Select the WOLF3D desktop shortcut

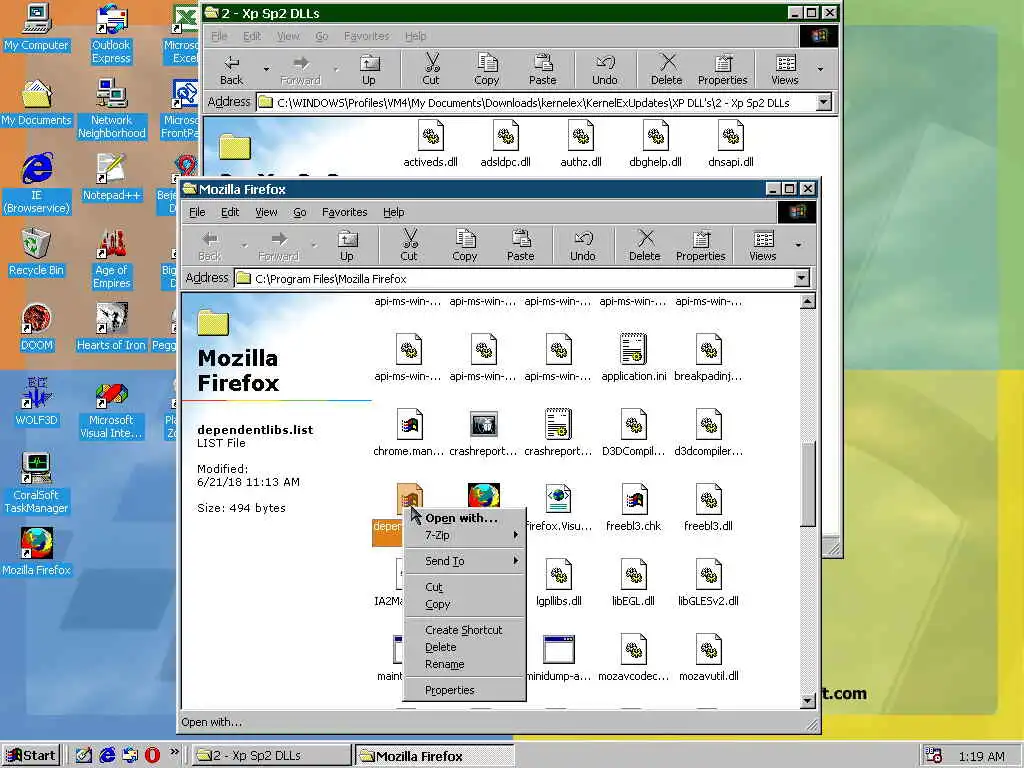click(x=37, y=402)
